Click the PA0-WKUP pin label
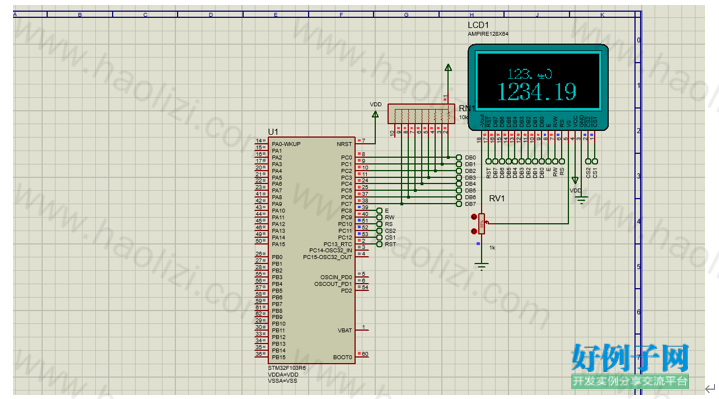This screenshot has width=719, height=399. tap(286, 144)
